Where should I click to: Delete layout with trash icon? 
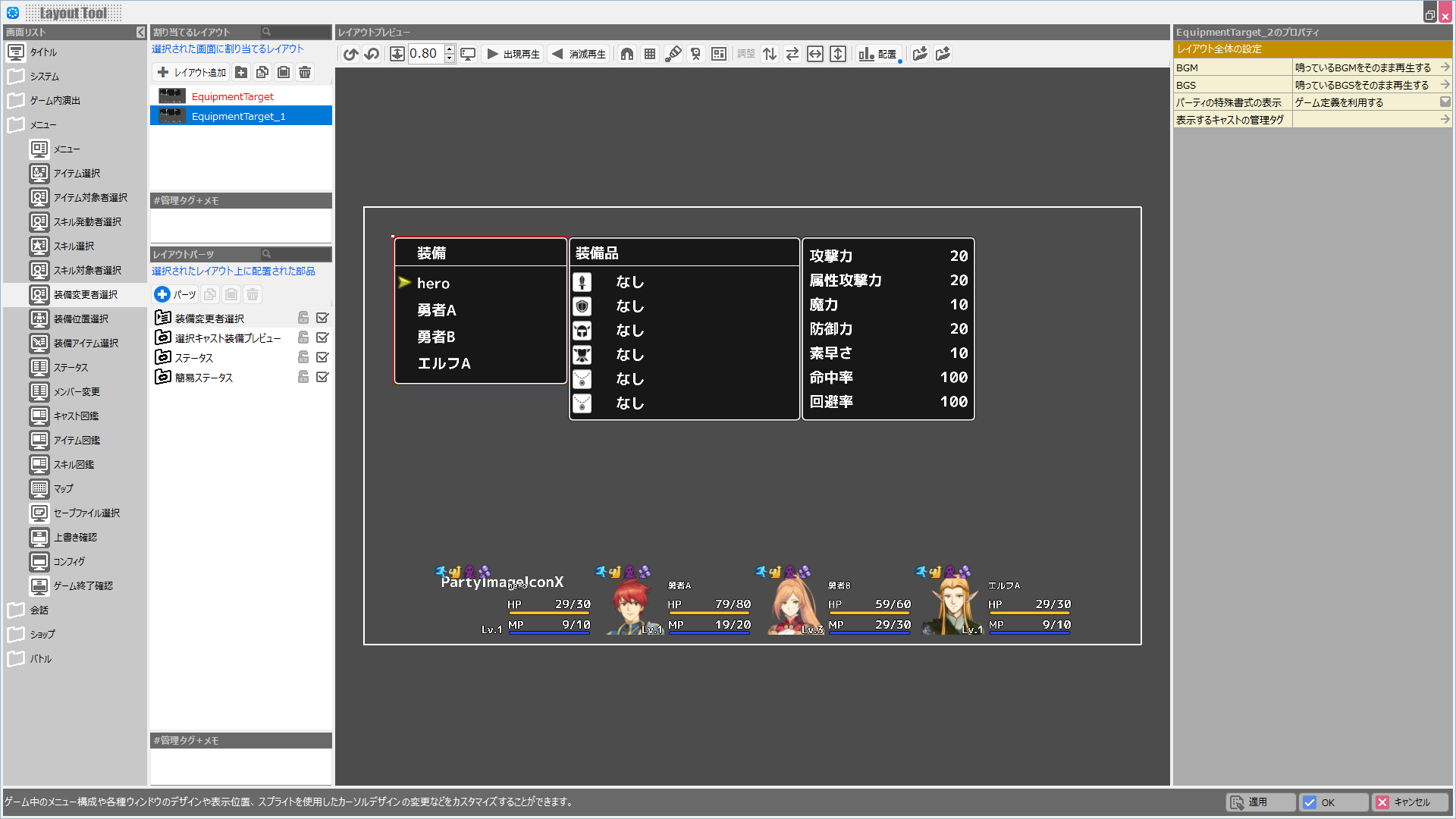(305, 72)
